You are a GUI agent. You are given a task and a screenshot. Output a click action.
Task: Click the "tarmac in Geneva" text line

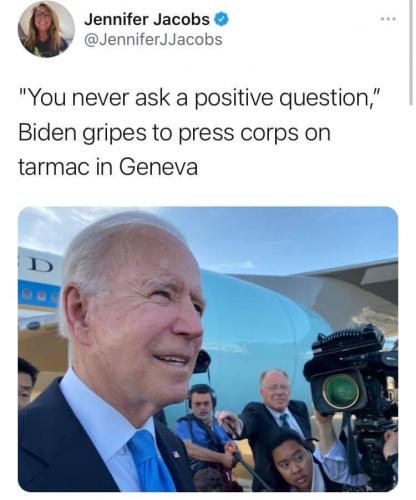pos(108,167)
